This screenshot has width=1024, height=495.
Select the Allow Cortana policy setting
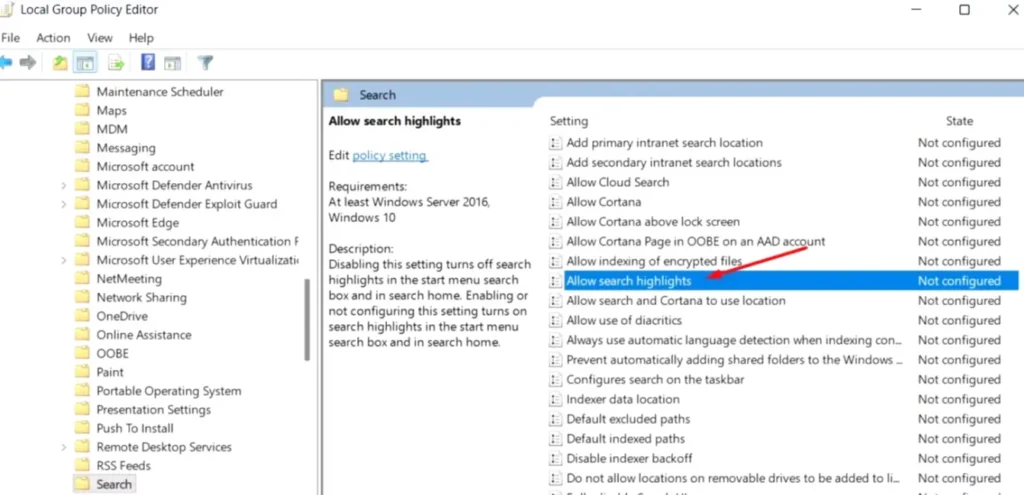tap(603, 202)
